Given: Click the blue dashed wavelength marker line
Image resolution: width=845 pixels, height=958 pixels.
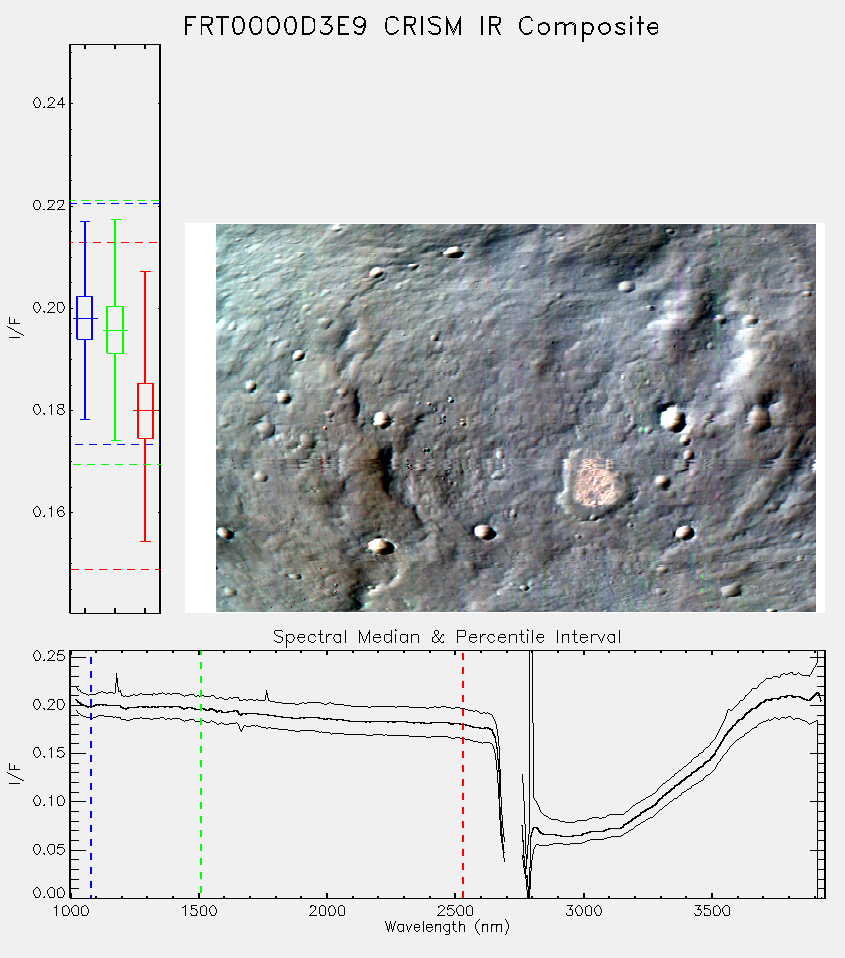Looking at the screenshot, I should tap(91, 775).
